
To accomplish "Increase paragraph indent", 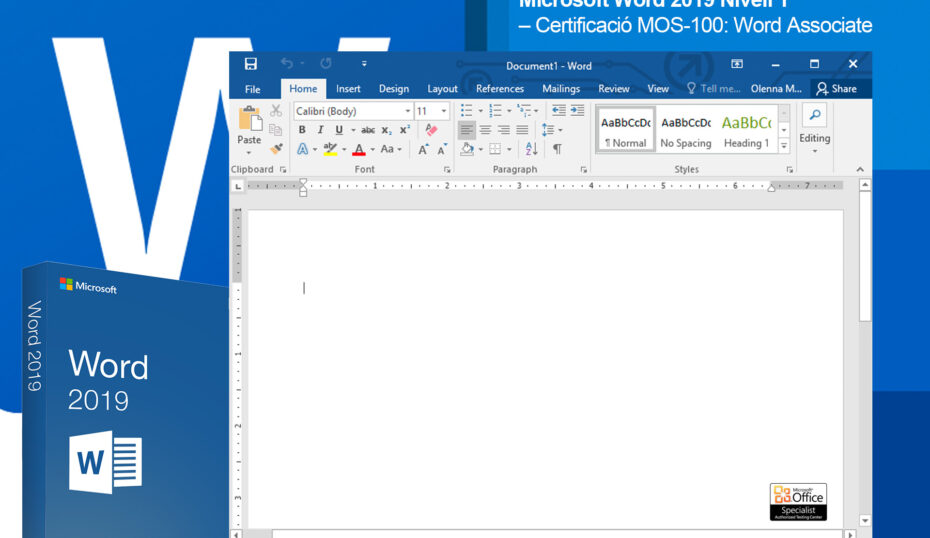I will [578, 110].
